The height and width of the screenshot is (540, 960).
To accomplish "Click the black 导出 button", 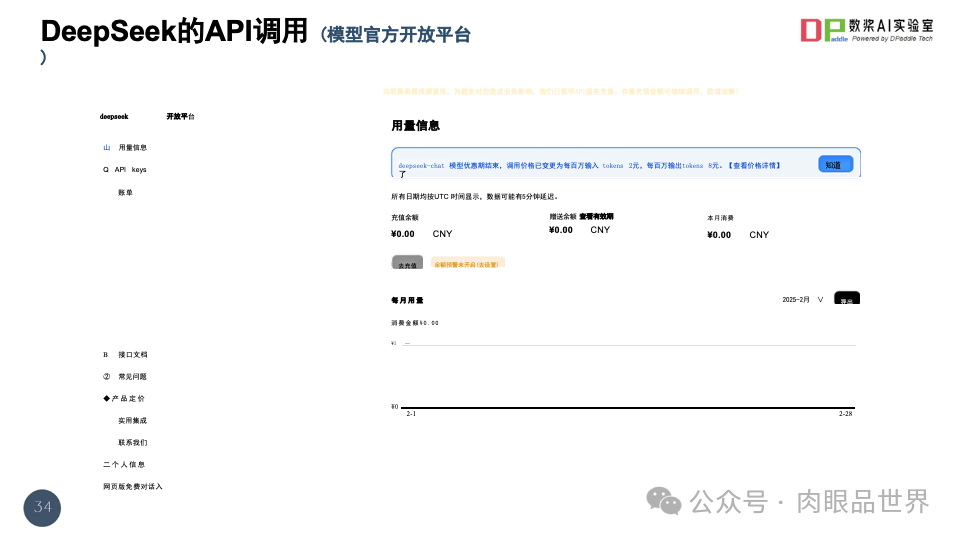I will [847, 298].
